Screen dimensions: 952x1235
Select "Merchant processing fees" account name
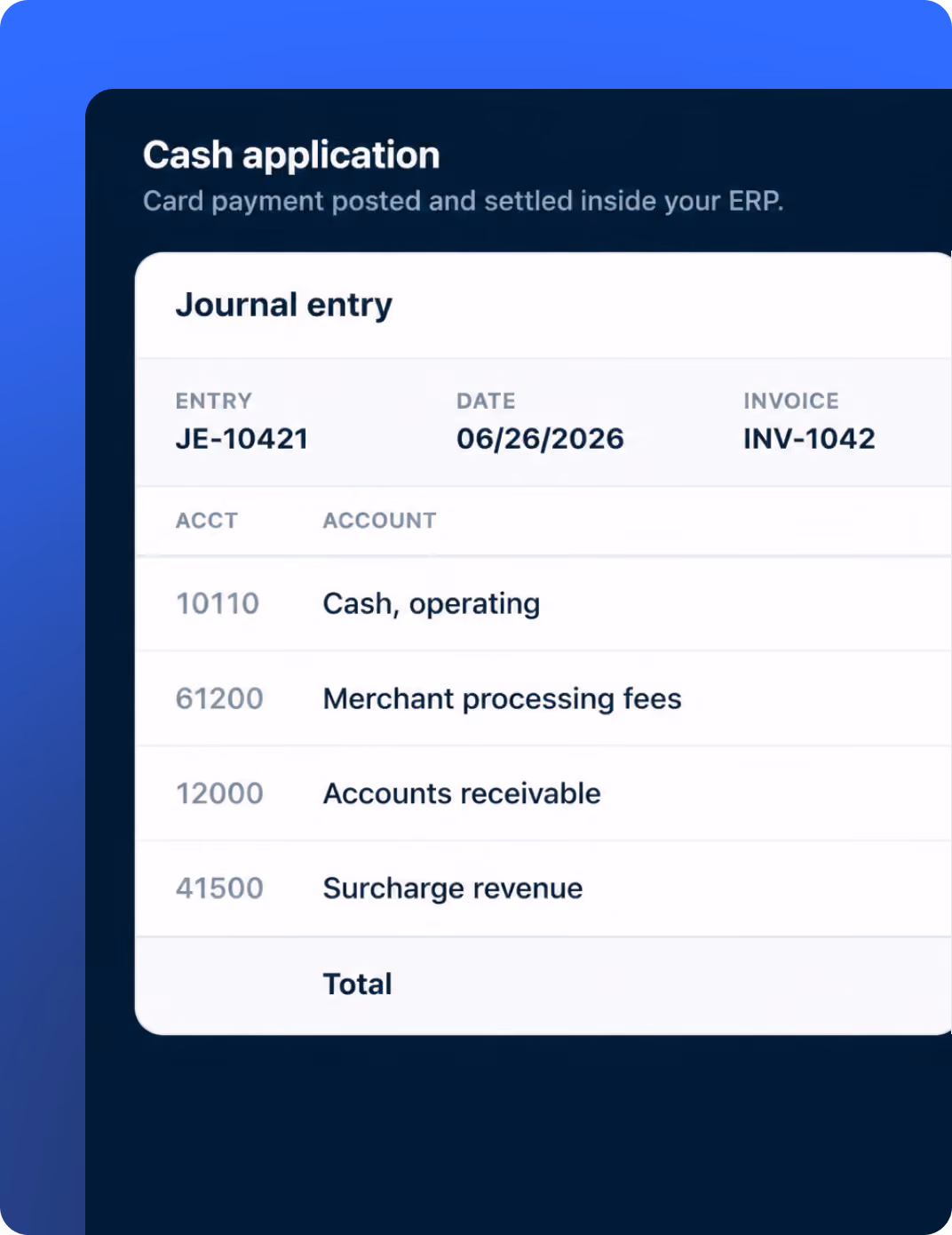(502, 699)
